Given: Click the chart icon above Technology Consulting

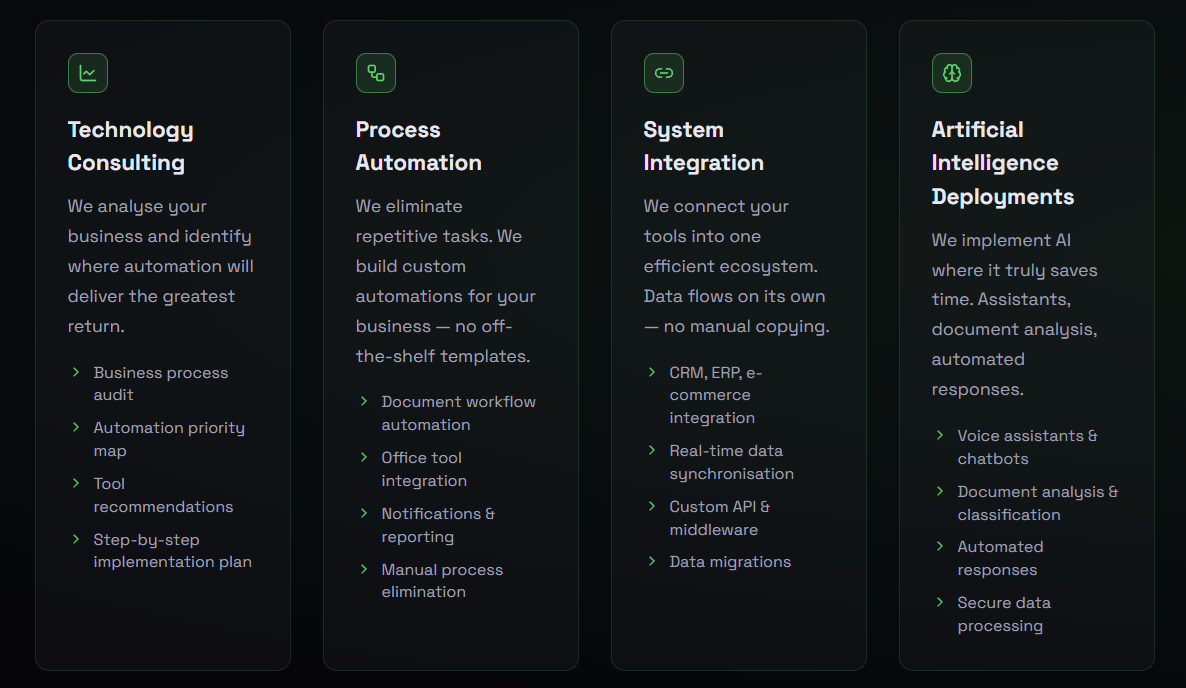Looking at the screenshot, I should 88,73.
